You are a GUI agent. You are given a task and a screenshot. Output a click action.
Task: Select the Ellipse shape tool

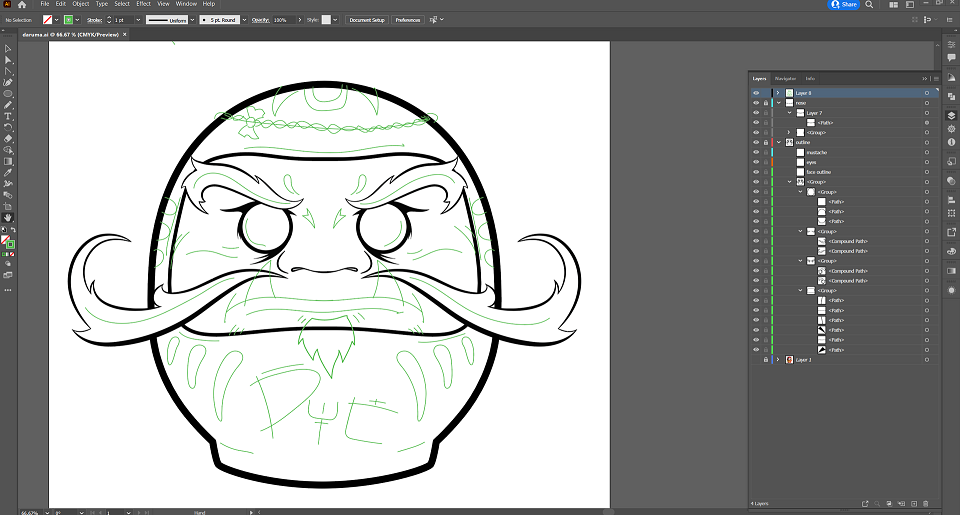[8, 94]
